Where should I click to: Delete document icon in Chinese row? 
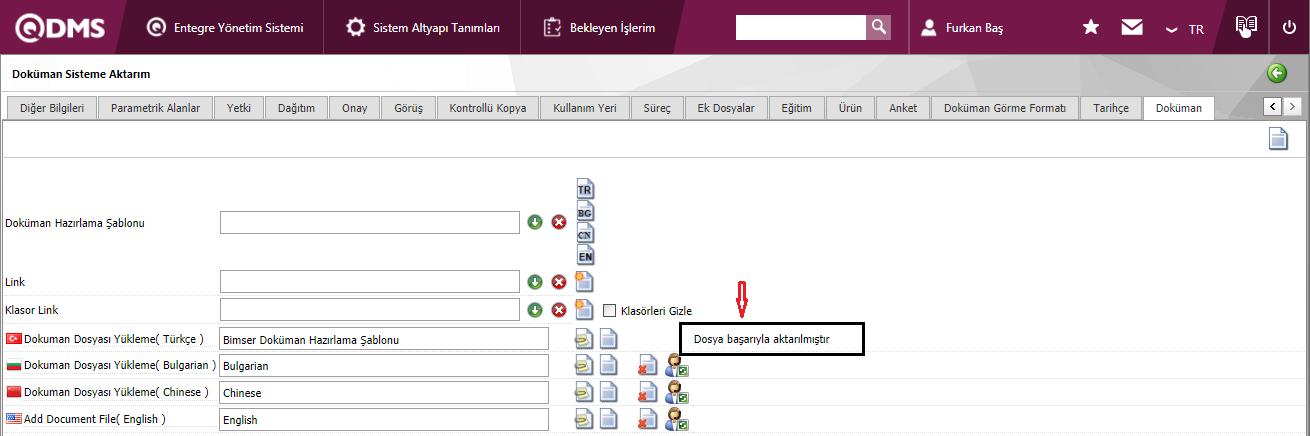point(648,393)
